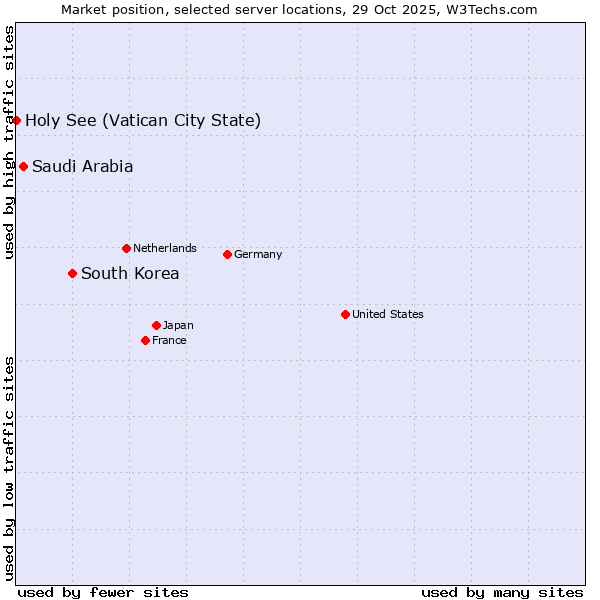The height and width of the screenshot is (600, 600).
Task: Click the 'United States' label
Action: point(388,315)
